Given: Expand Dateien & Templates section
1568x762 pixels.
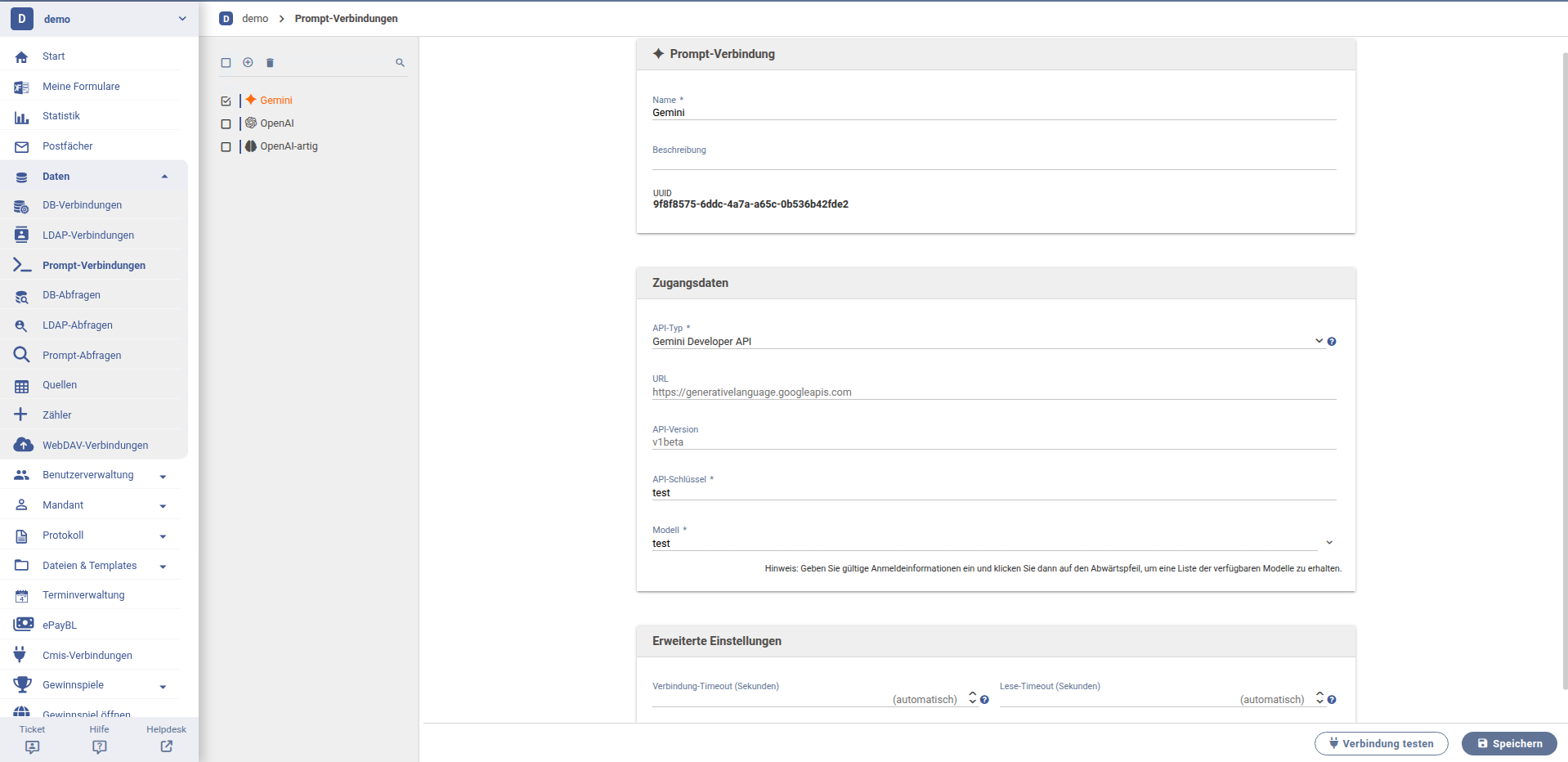Looking at the screenshot, I should point(163,567).
